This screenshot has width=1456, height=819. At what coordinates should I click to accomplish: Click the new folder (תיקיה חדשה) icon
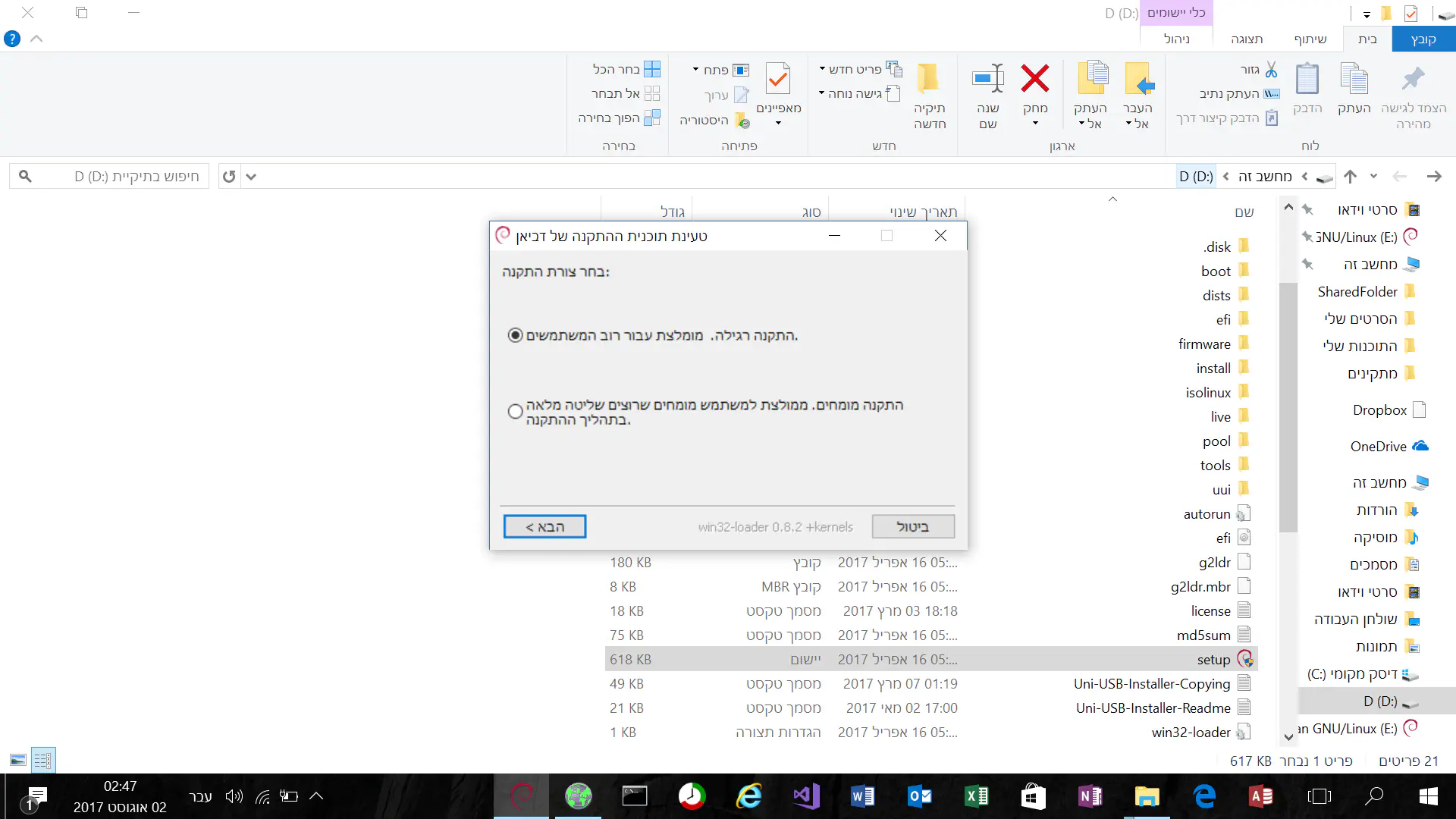(929, 79)
